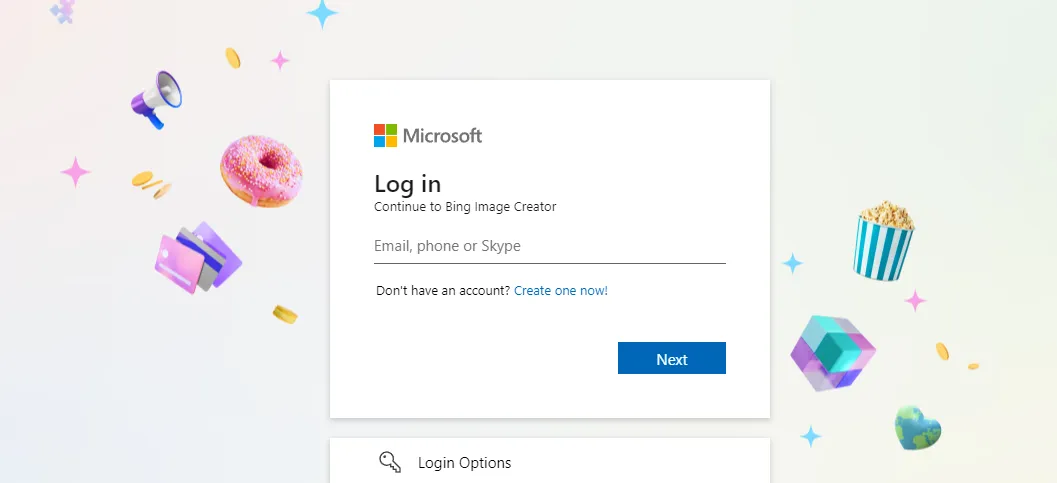
Task: Click the pink sparkle below the popcorn
Action: point(915,300)
